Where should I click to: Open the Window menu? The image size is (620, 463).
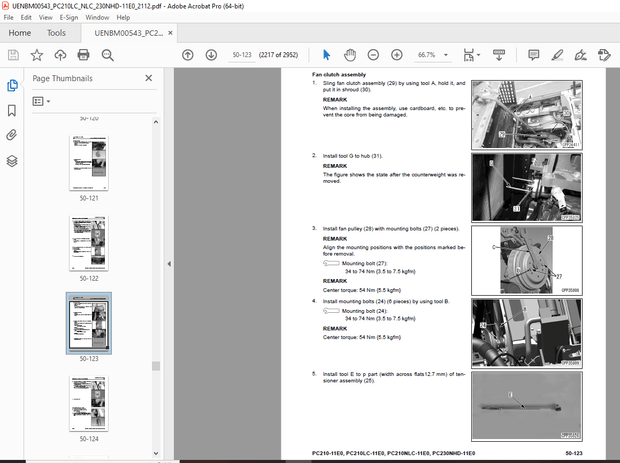[97, 17]
